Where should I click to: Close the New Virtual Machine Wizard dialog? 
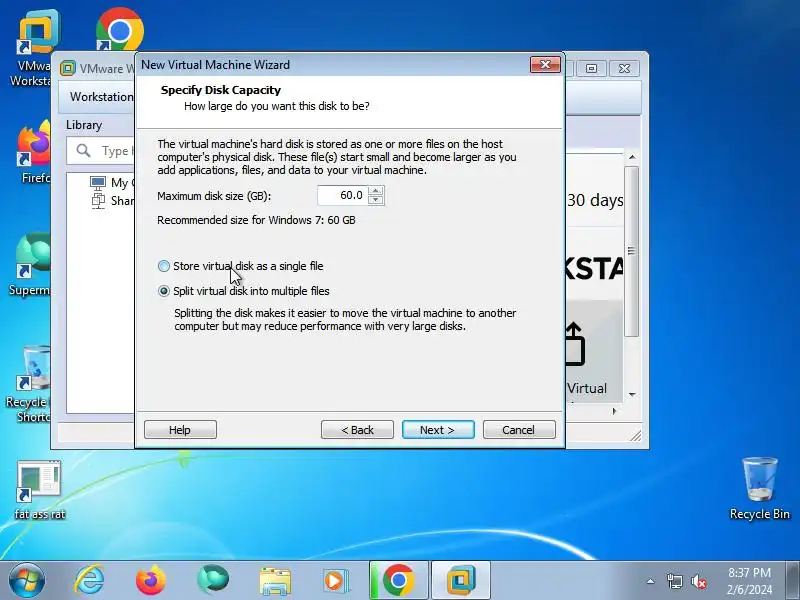pyautogui.click(x=545, y=65)
